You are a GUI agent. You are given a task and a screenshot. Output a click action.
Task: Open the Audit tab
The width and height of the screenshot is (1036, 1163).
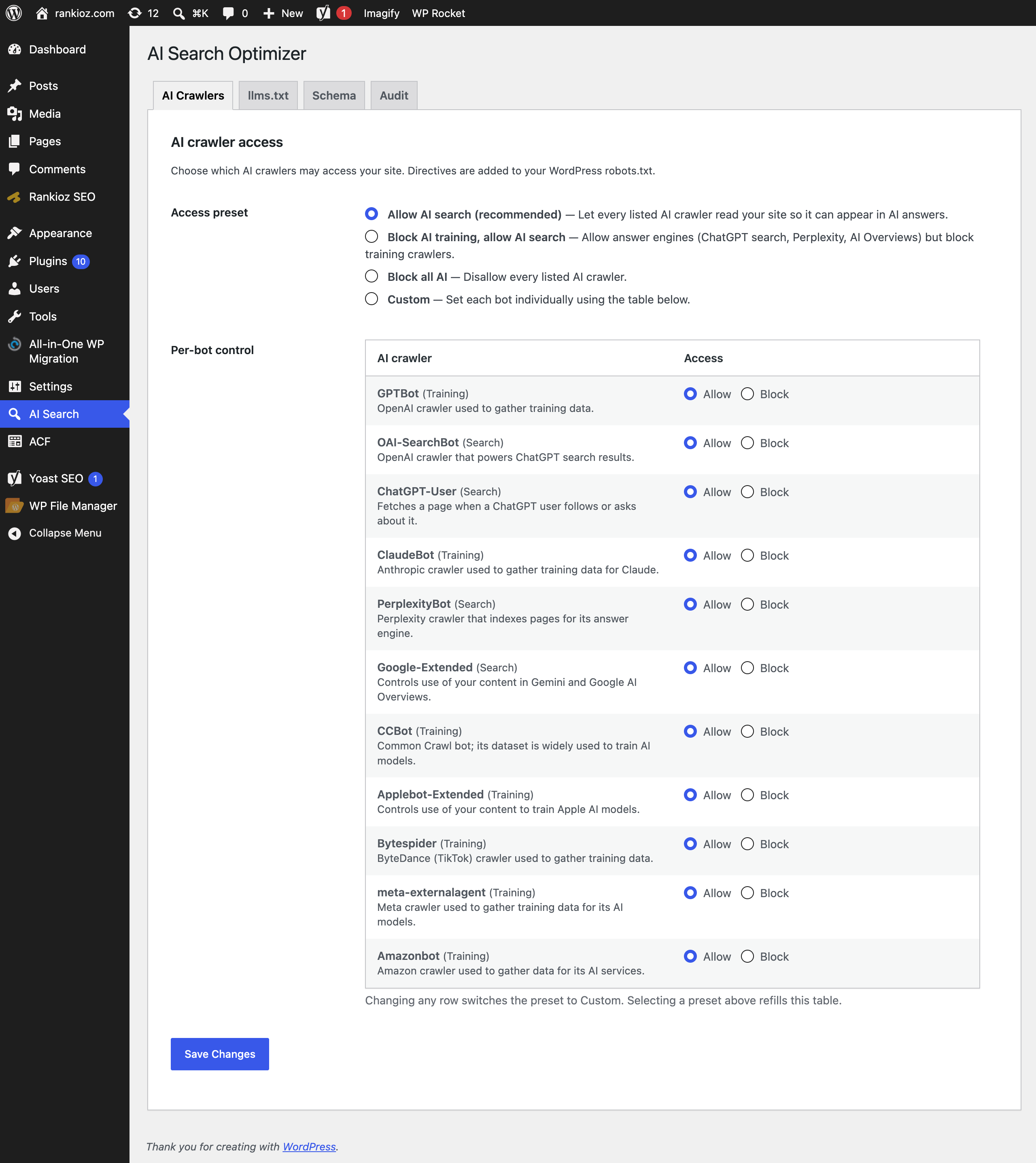(x=394, y=96)
